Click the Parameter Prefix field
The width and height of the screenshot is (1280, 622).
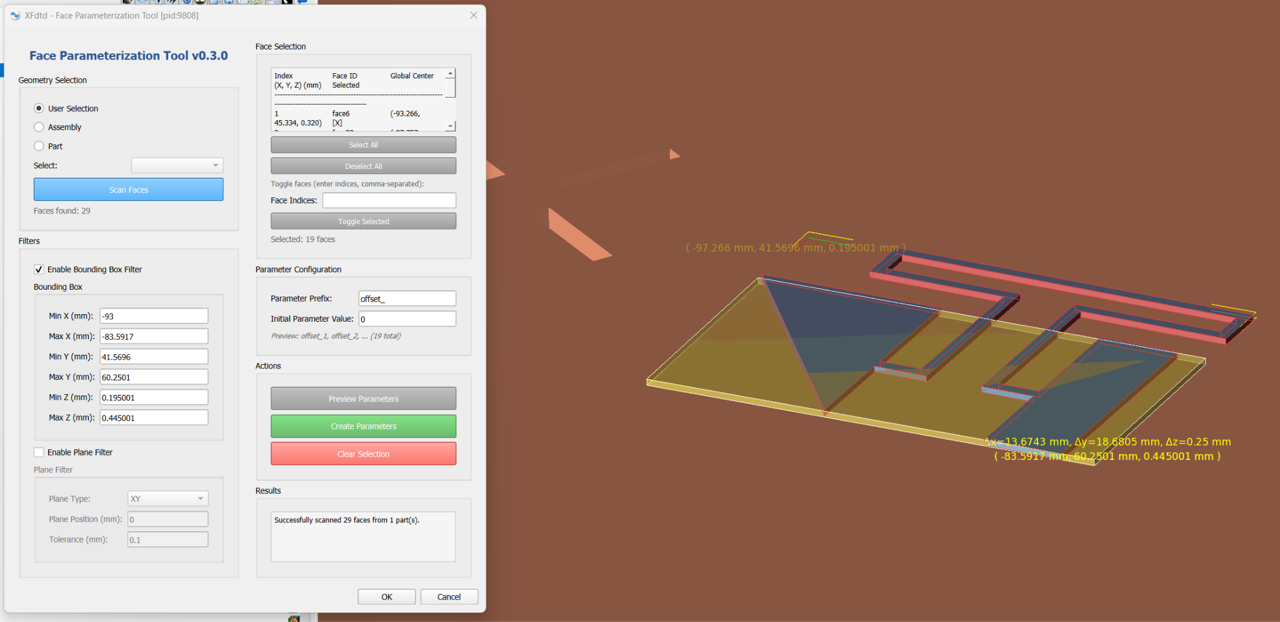407,298
